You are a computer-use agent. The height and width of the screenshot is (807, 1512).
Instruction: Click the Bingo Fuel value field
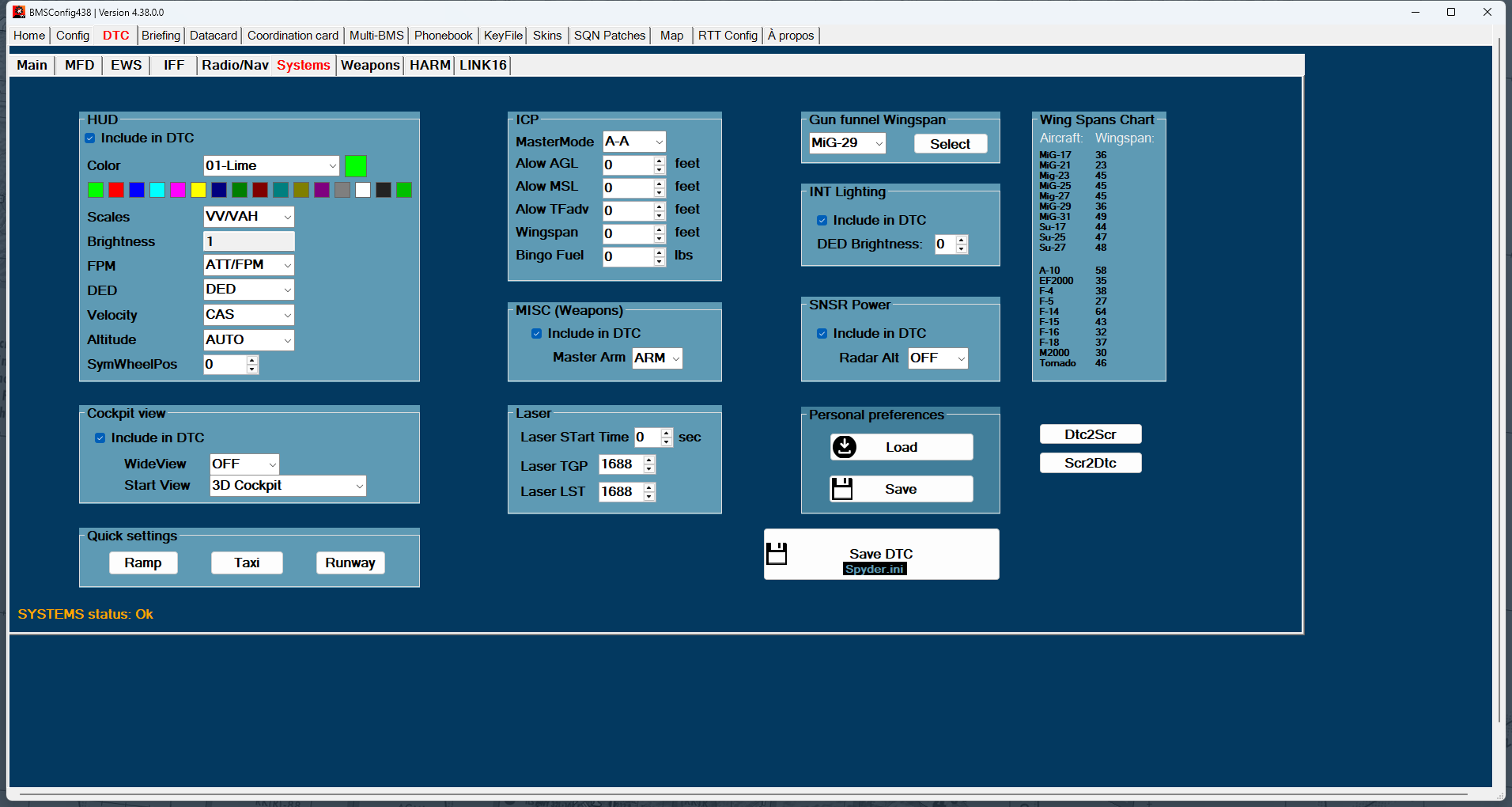click(629, 256)
